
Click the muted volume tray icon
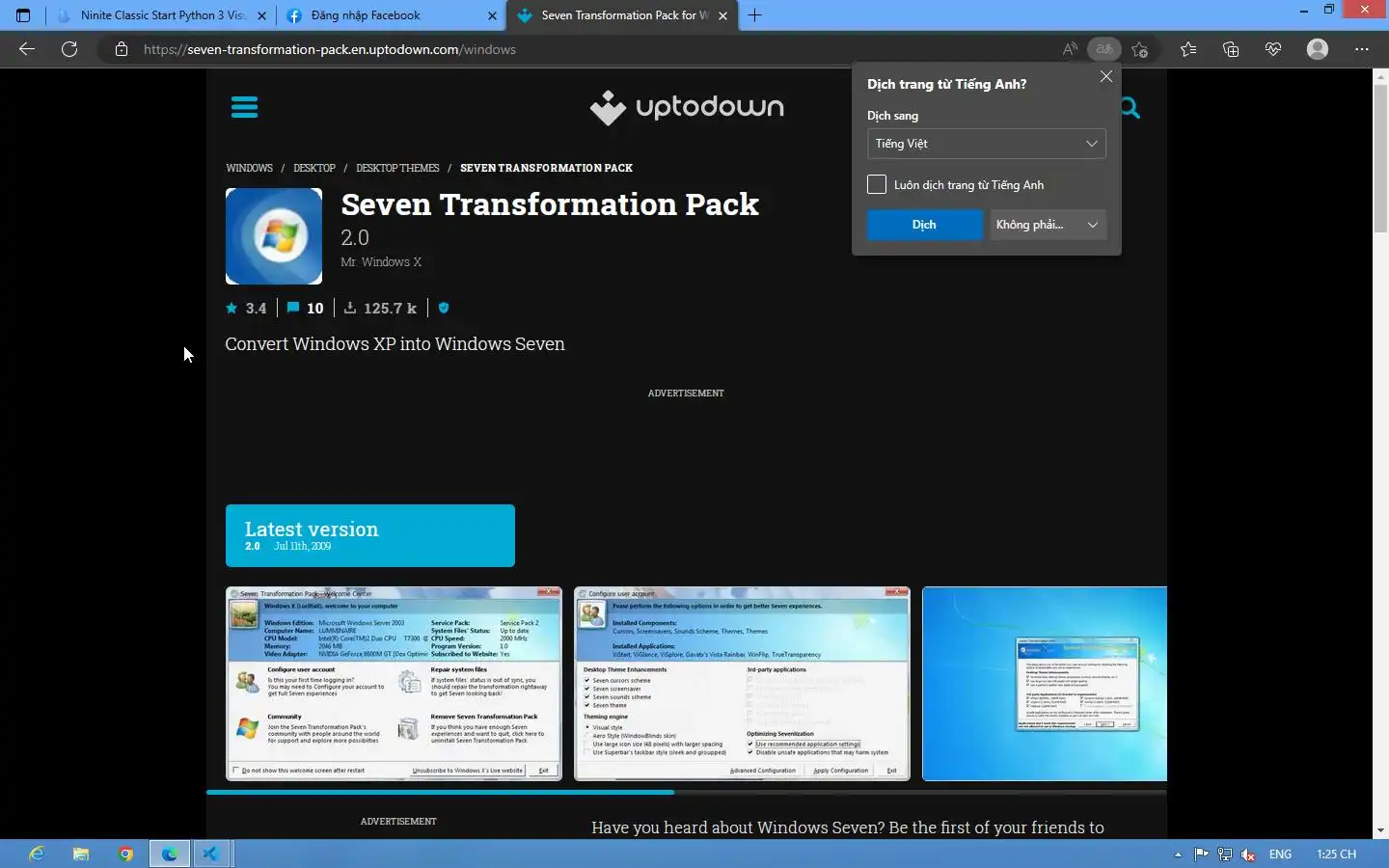coord(1248,854)
